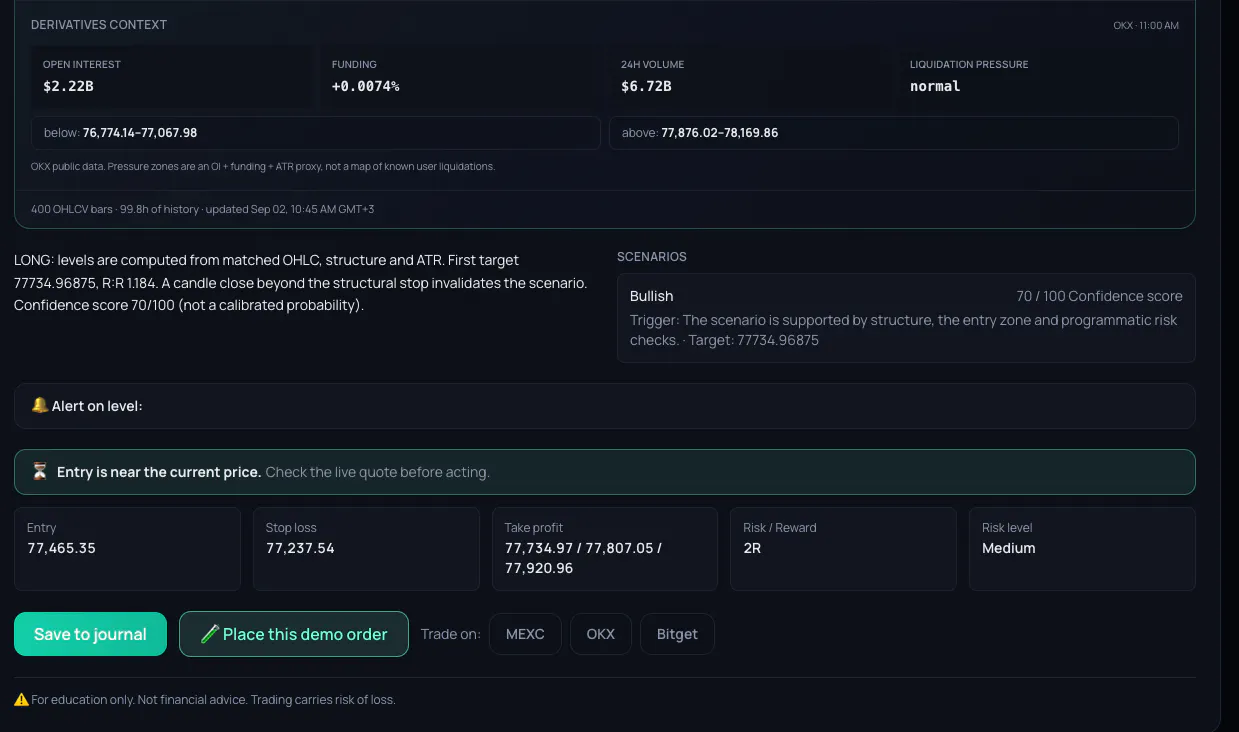Click the 70 / 100 Confidence score text
This screenshot has height=732, width=1239.
point(1099,296)
